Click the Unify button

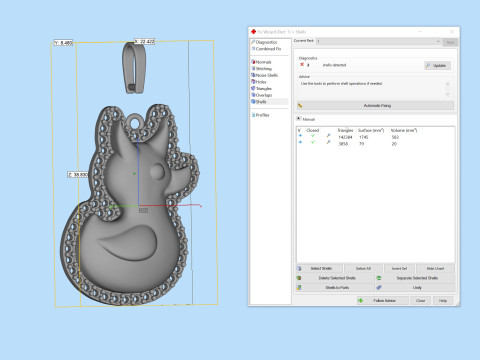point(415,287)
